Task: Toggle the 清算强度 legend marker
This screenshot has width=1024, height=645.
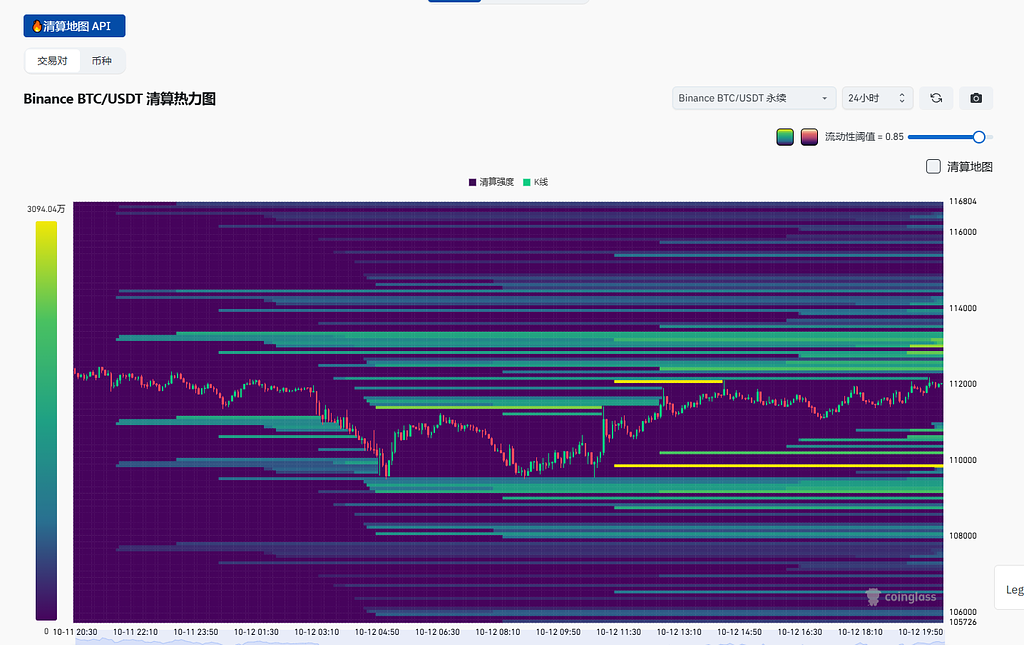Action: [x=472, y=182]
